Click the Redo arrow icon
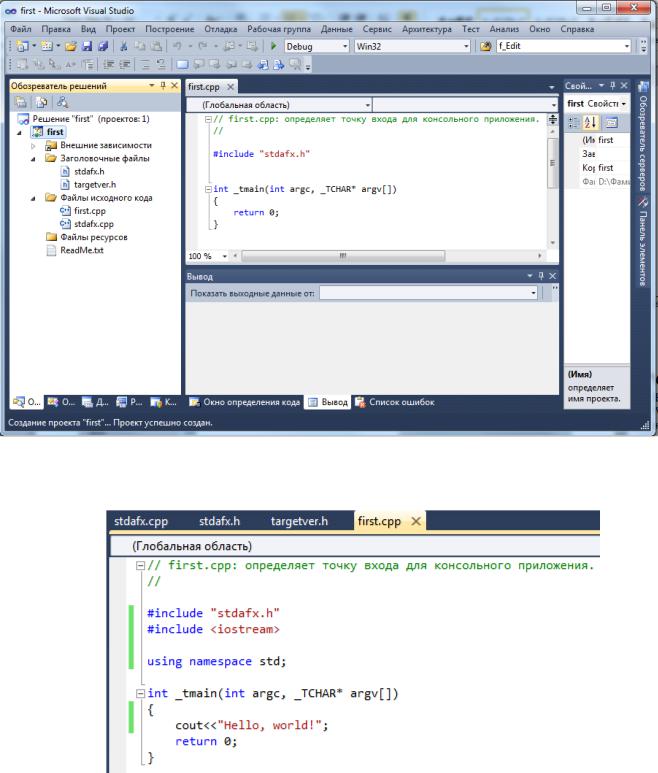This screenshot has width=658, height=773. coord(202,46)
